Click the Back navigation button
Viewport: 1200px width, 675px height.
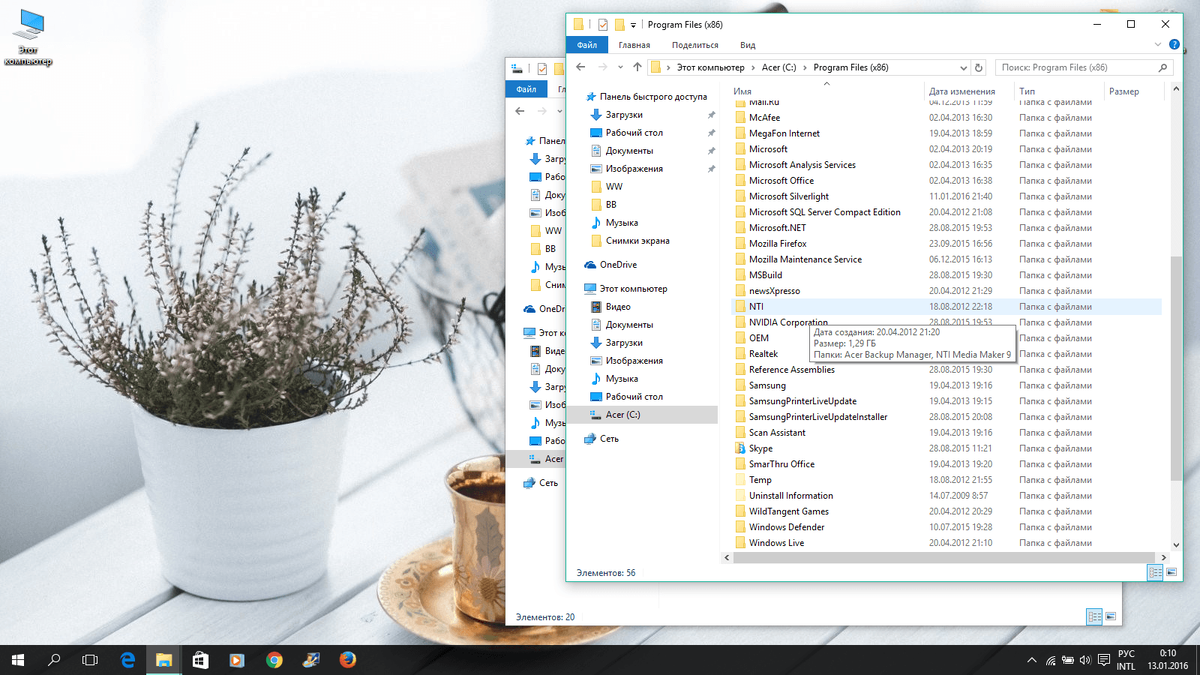click(x=580, y=67)
